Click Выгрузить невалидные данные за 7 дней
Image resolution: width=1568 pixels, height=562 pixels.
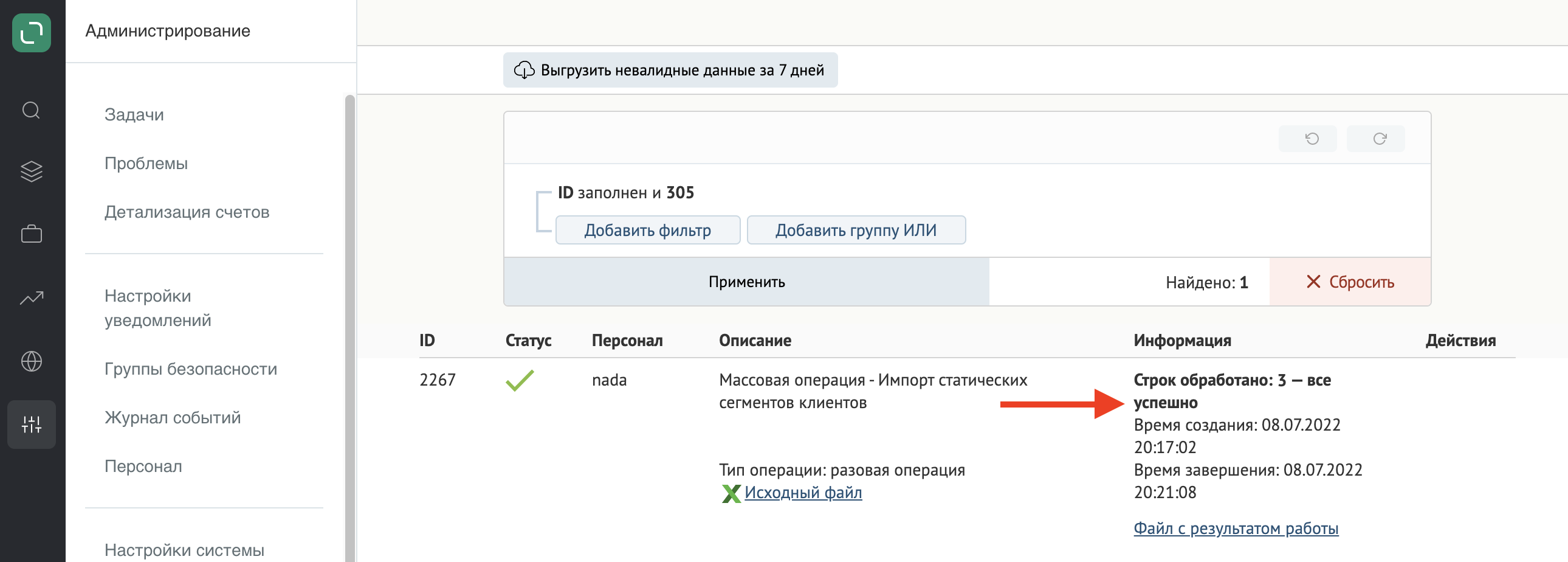670,70
